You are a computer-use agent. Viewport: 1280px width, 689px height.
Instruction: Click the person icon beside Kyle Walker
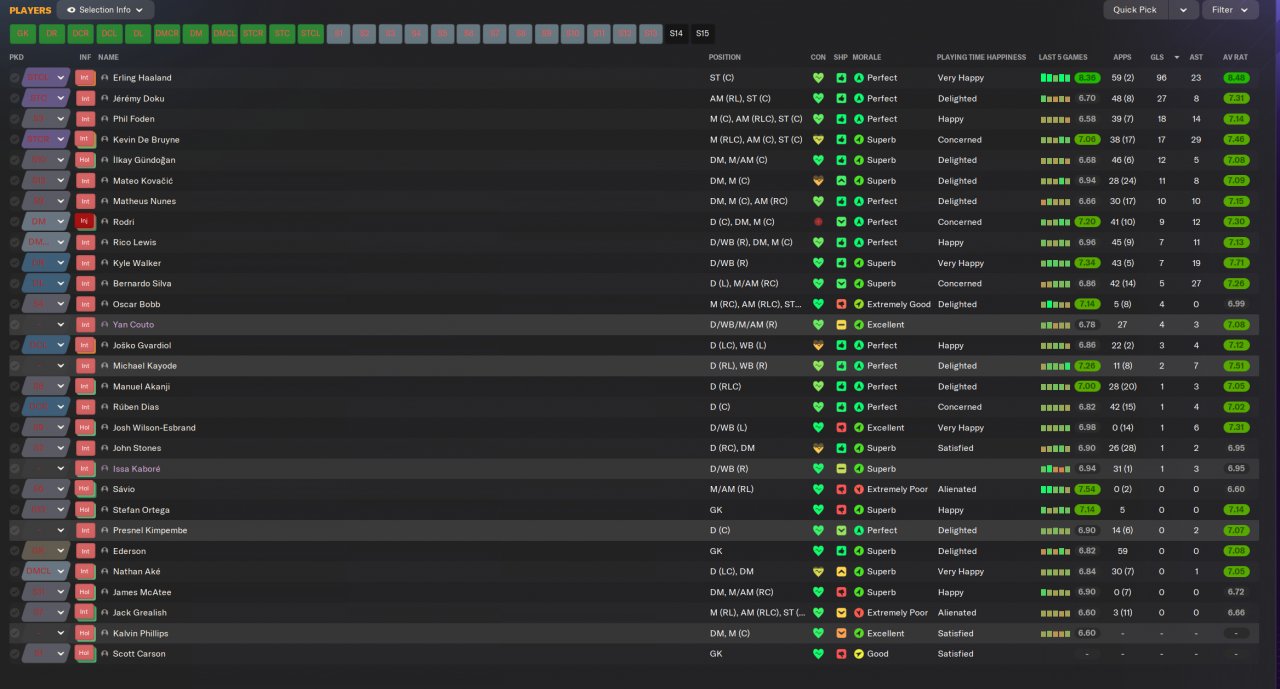pyautogui.click(x=104, y=263)
